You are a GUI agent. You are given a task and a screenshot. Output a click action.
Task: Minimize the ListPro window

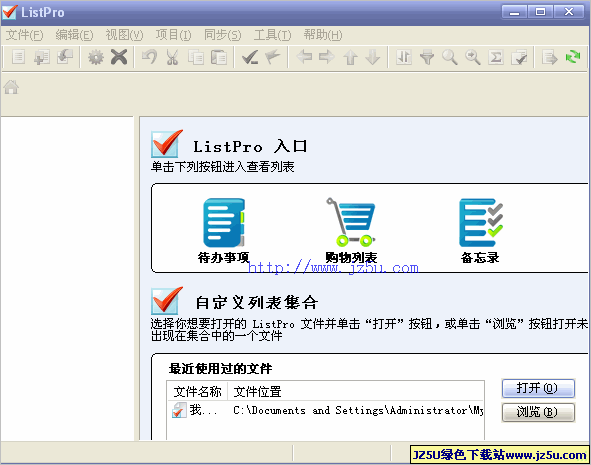[514, 12]
